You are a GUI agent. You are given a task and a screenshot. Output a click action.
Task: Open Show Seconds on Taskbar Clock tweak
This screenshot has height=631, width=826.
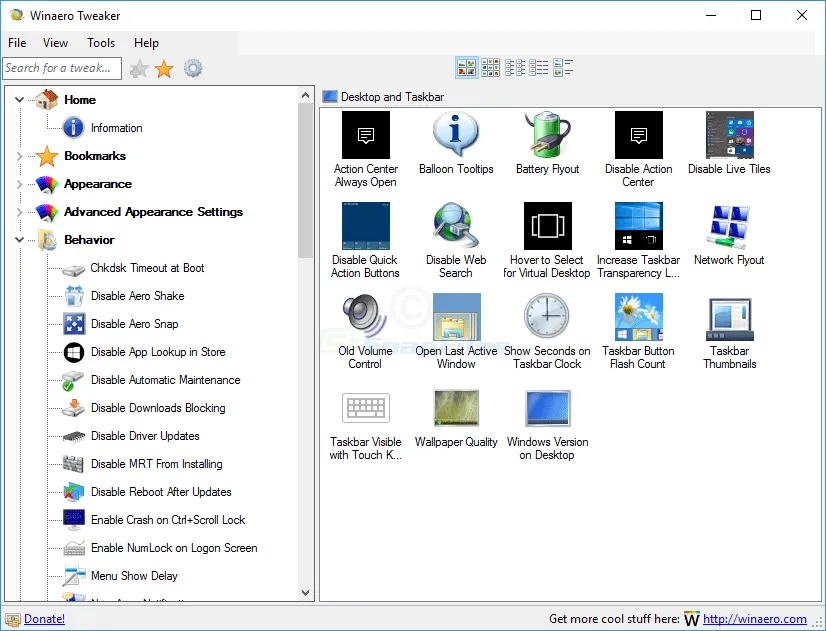coord(547,332)
